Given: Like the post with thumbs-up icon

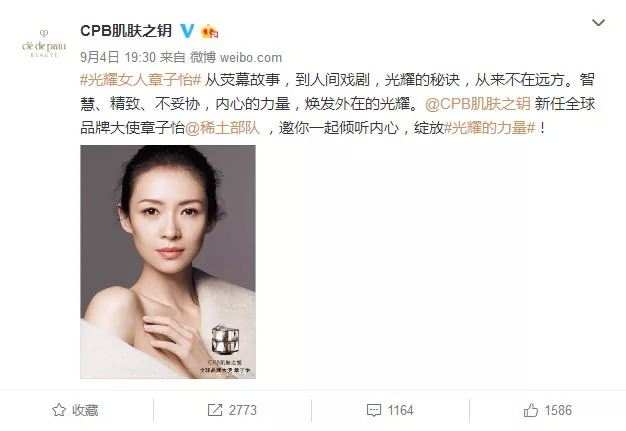Looking at the screenshot, I should 531,410.
